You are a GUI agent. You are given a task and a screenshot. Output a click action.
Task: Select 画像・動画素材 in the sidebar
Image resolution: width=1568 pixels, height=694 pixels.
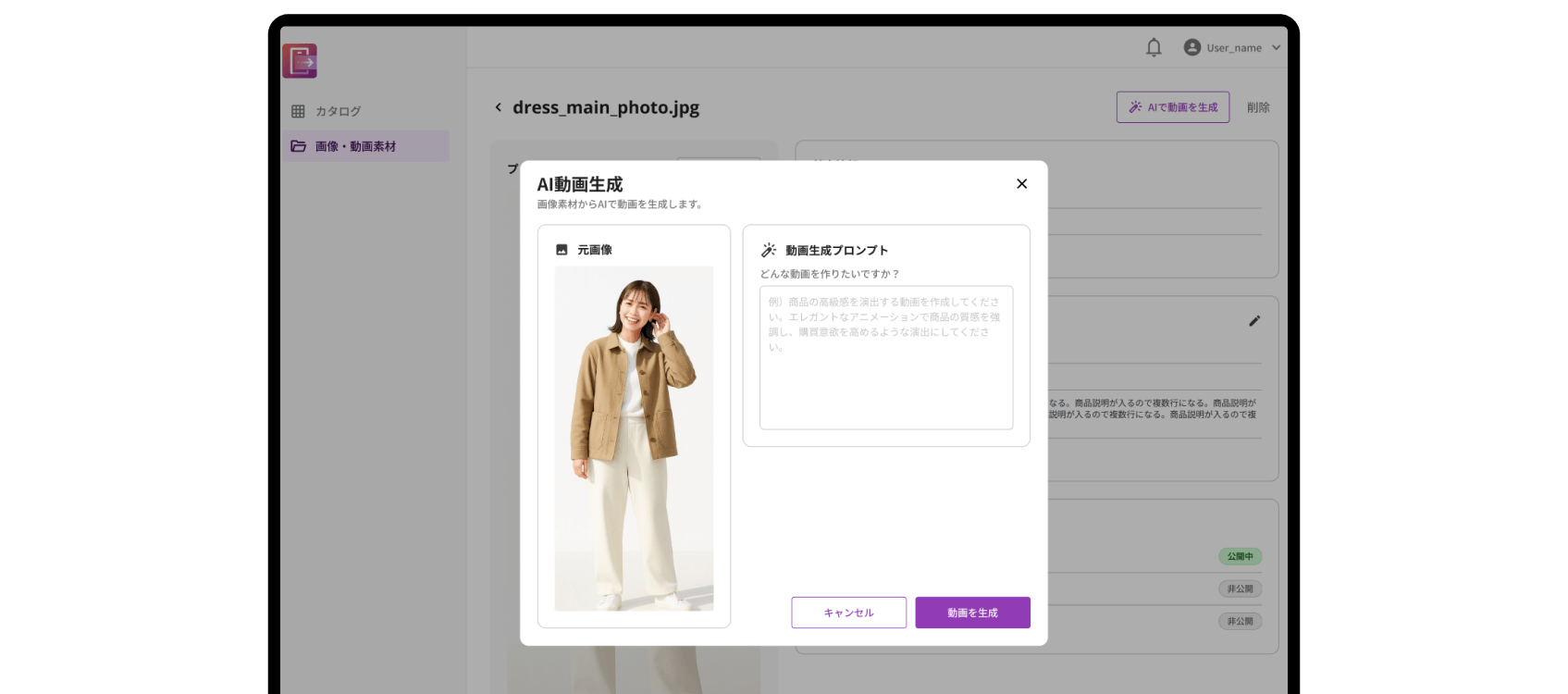click(355, 146)
